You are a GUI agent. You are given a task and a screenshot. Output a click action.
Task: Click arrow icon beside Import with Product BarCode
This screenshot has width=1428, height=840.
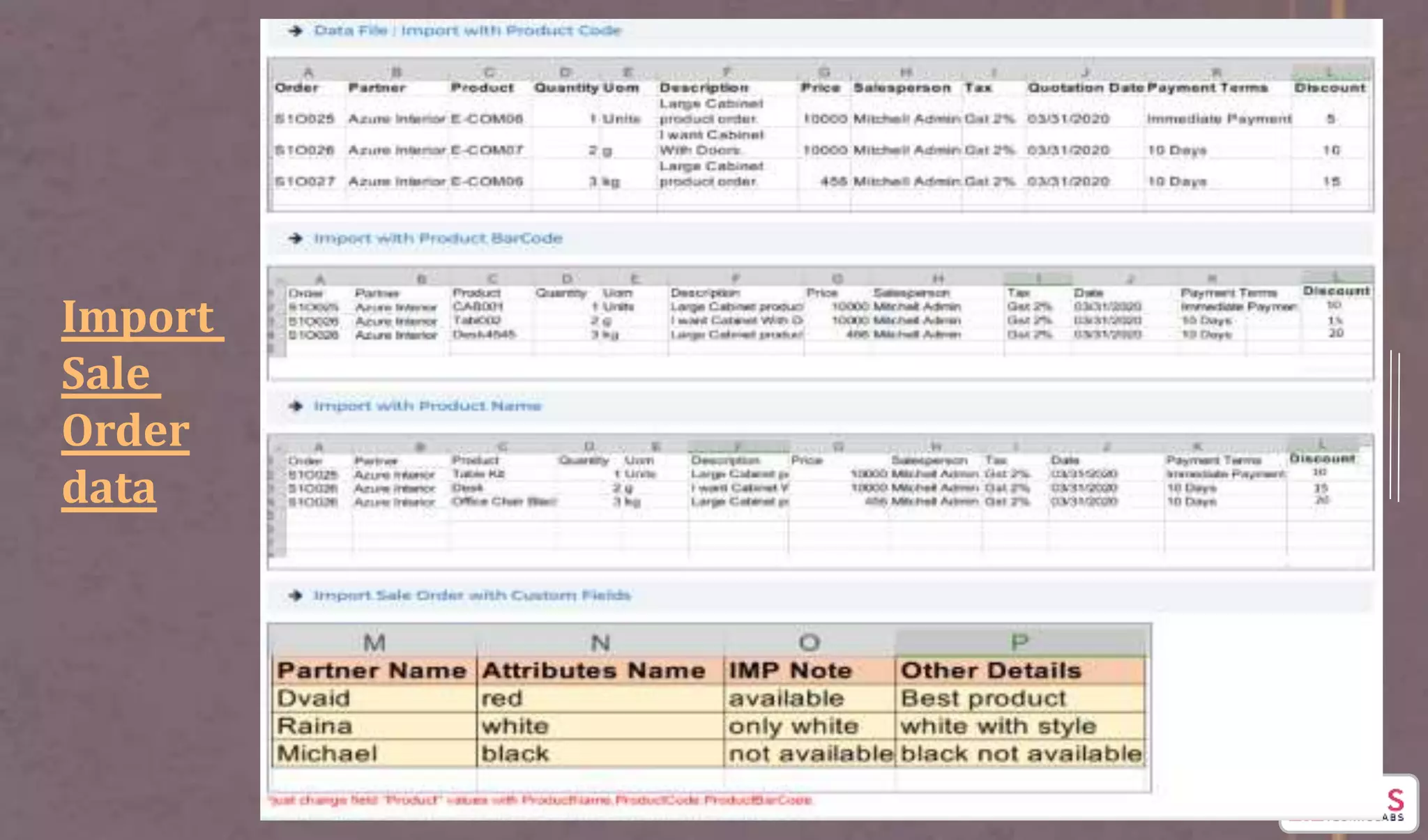coord(296,238)
